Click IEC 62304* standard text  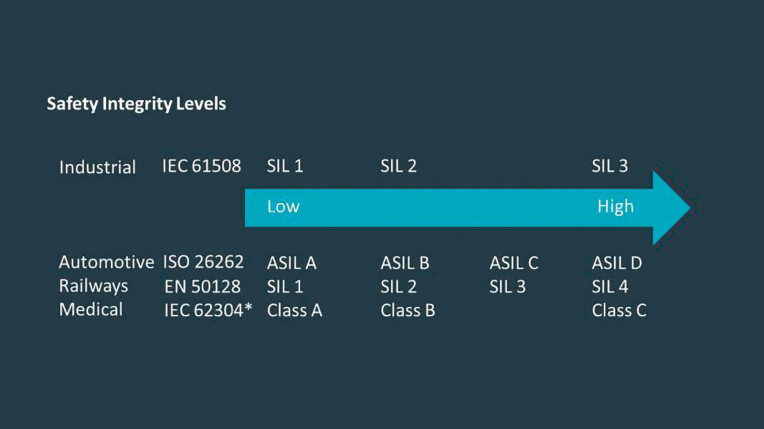208,310
